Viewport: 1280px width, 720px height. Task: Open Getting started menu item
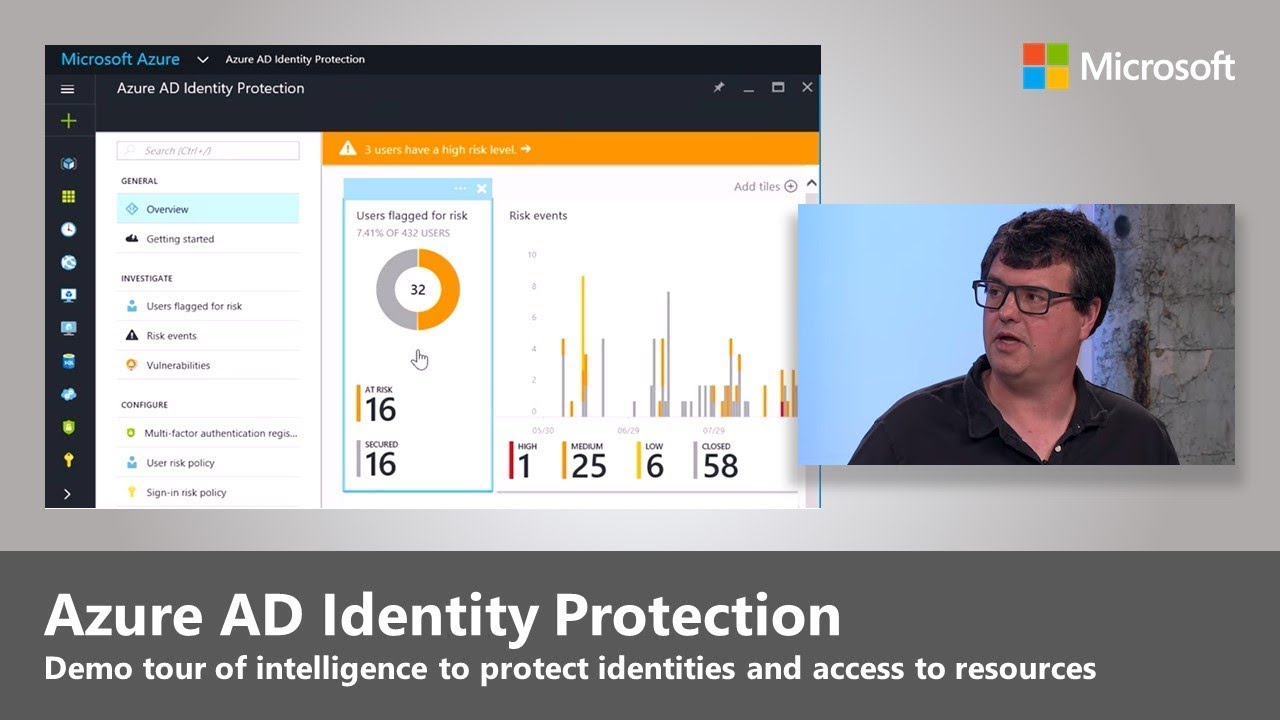(208, 239)
